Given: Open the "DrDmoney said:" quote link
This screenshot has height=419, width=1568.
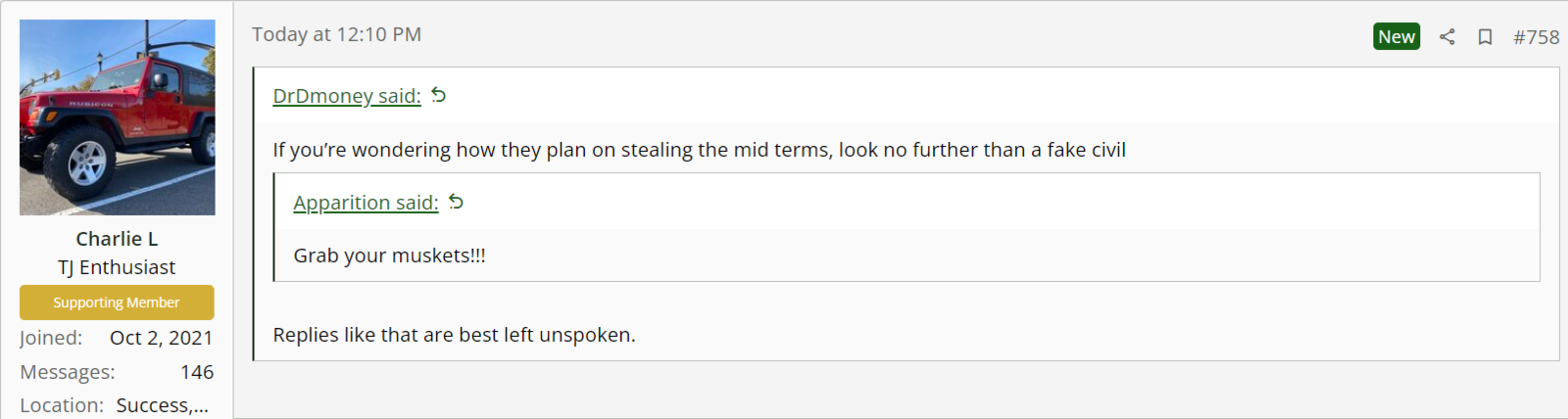Looking at the screenshot, I should click(346, 96).
